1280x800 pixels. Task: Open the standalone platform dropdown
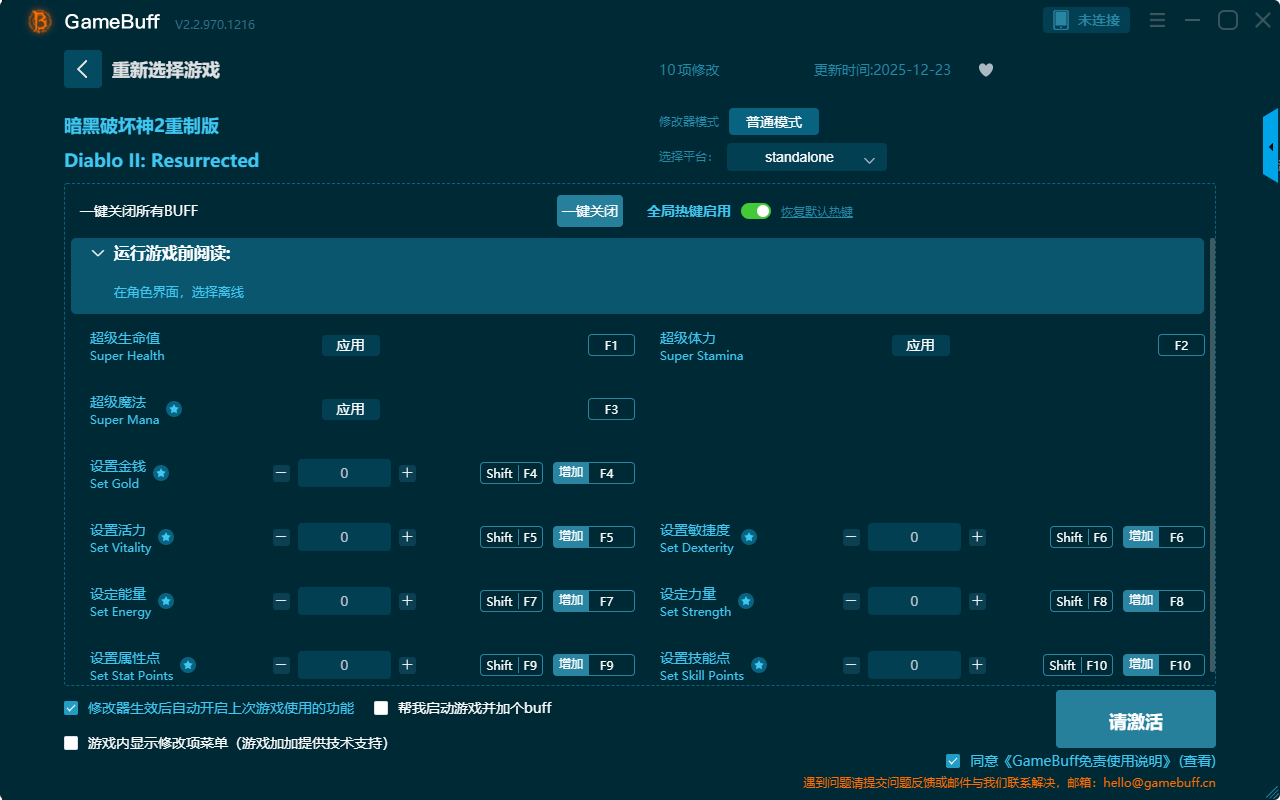coord(806,158)
